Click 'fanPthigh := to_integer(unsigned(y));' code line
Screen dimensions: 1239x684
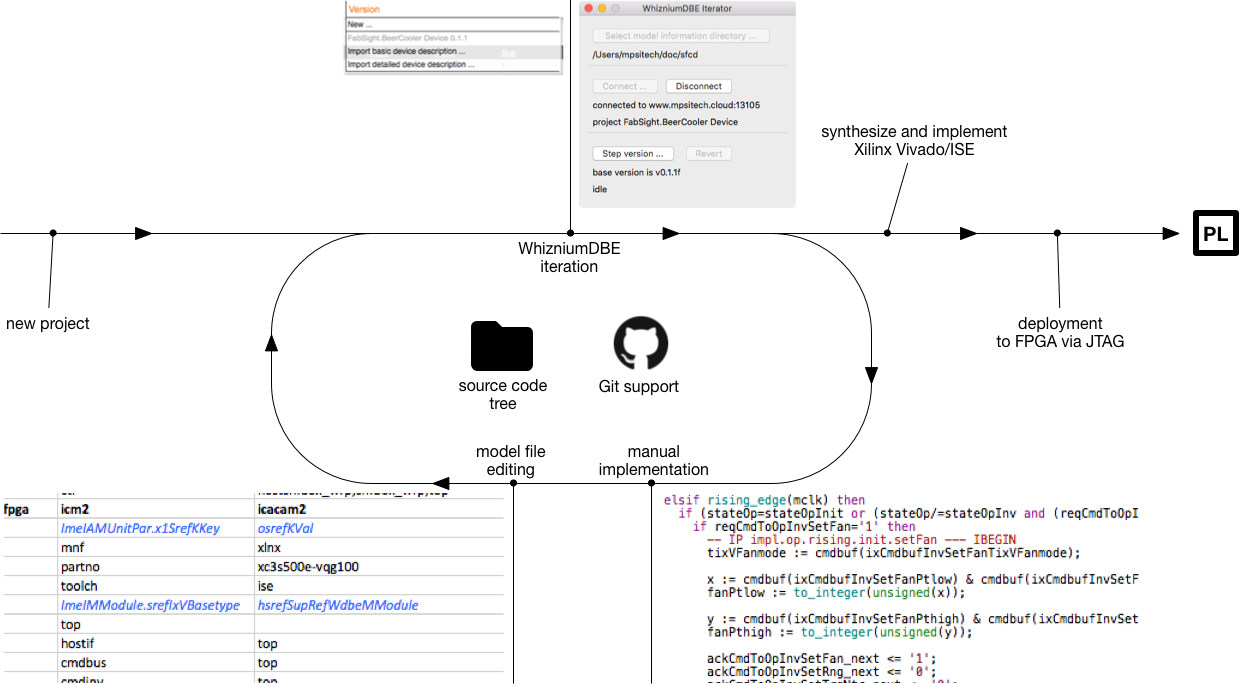[x=840, y=632]
